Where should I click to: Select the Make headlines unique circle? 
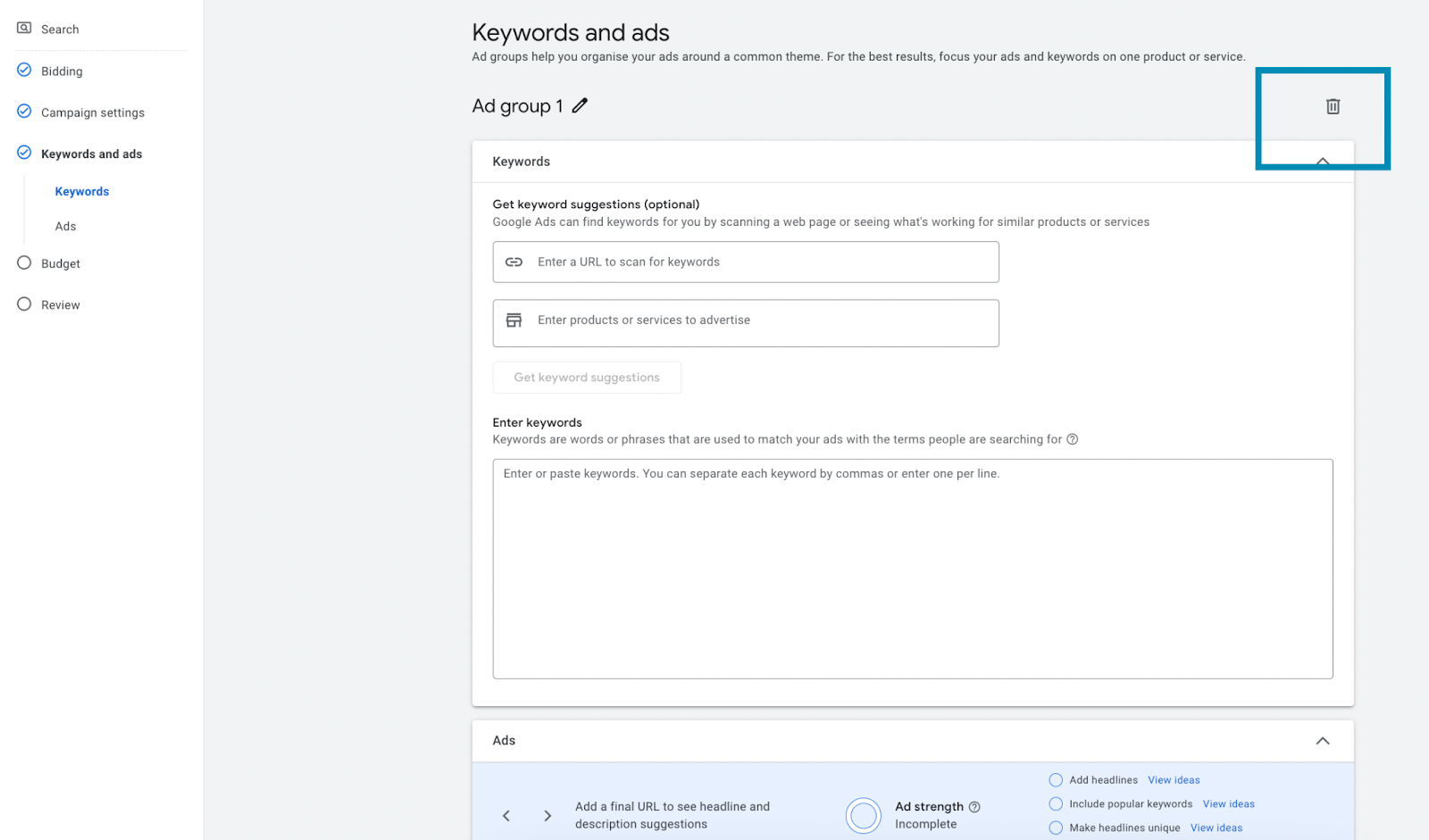coord(1056,828)
